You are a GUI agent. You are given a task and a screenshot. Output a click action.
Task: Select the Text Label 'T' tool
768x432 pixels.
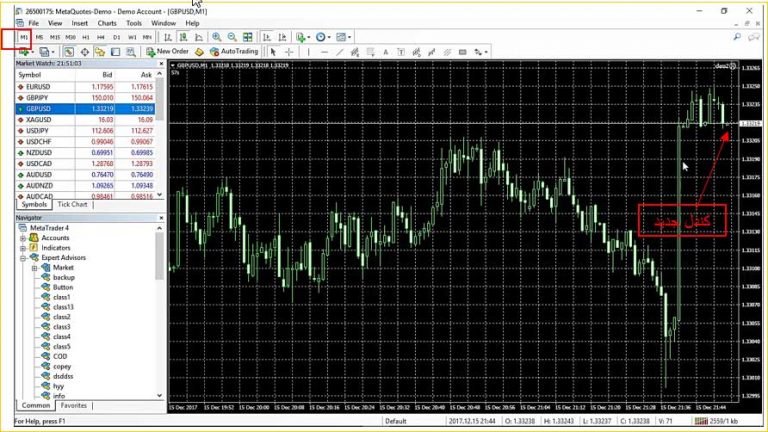click(x=401, y=52)
